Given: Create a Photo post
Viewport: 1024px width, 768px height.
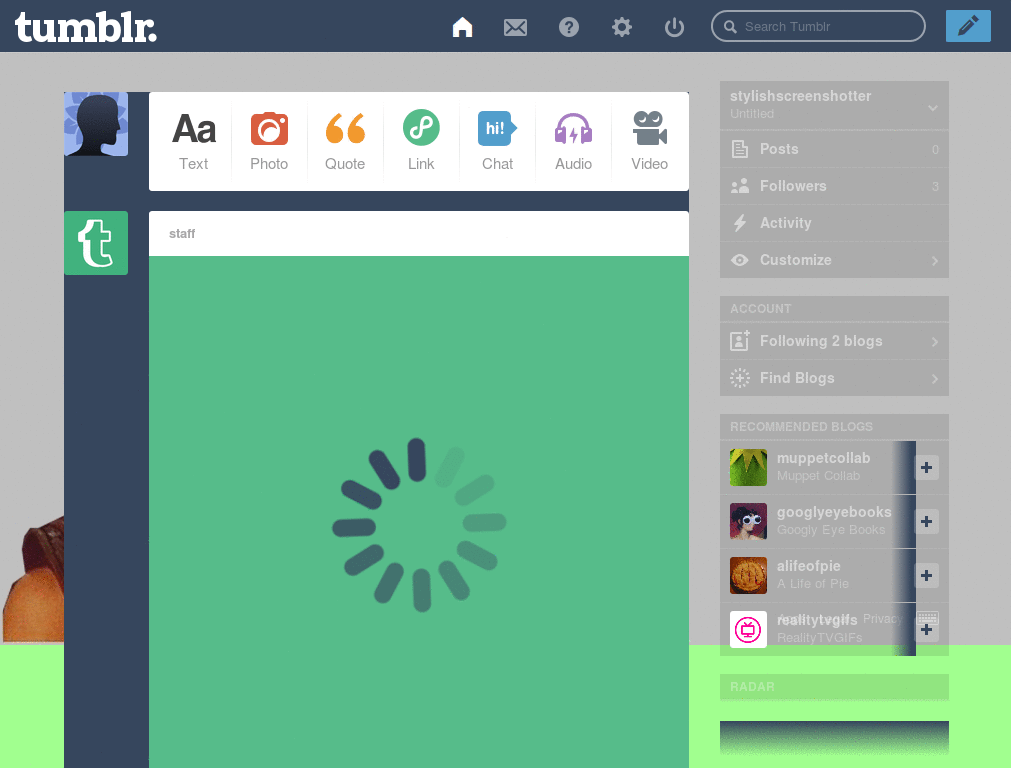Looking at the screenshot, I should 269,142.
